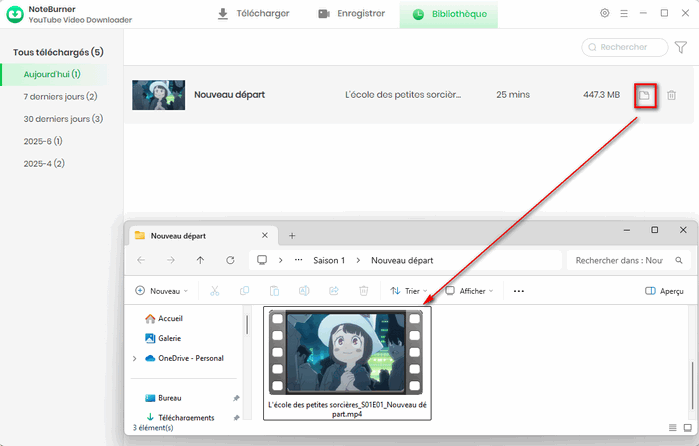
Task: Switch to the Enregistrer tab
Action: [x=351, y=14]
